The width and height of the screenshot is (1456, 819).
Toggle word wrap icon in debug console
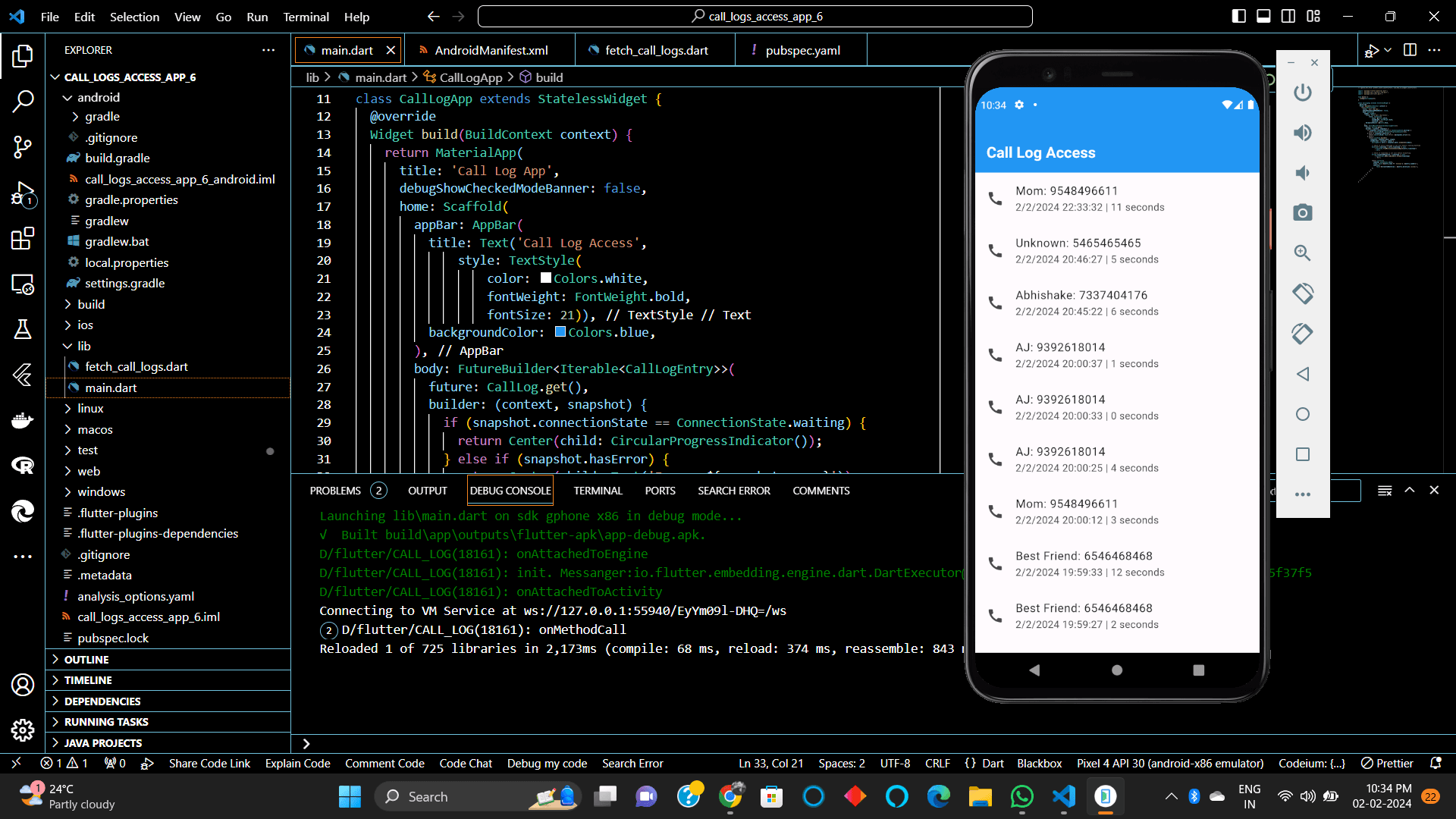(x=1385, y=491)
